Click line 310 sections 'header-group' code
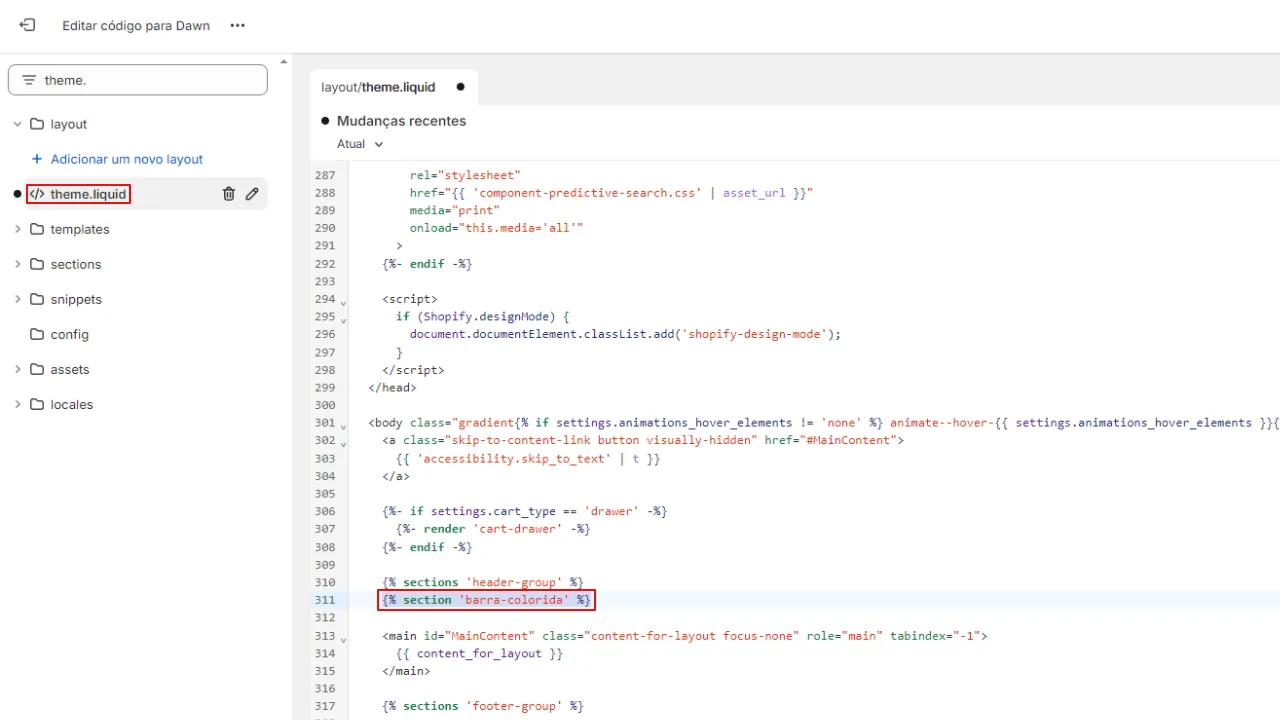 click(x=483, y=582)
